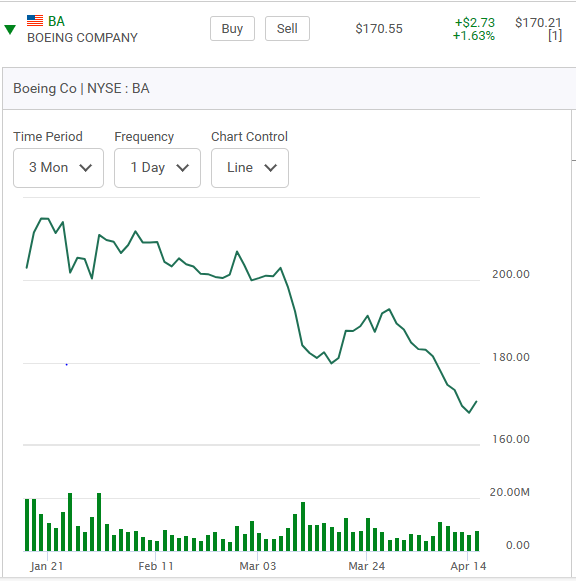The height and width of the screenshot is (581, 576).
Task: Open the BA ticker symbol link
Action: tap(56, 21)
